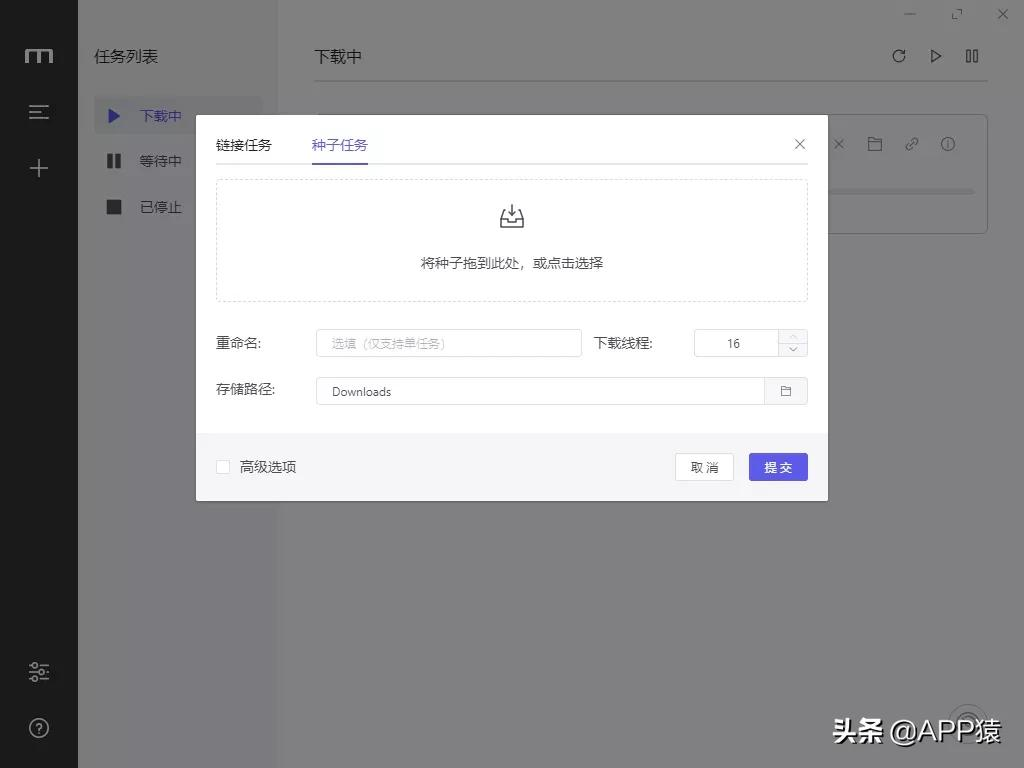This screenshot has width=1024, height=768.
Task: Increase download threads with up stepper arrow
Action: click(792, 337)
